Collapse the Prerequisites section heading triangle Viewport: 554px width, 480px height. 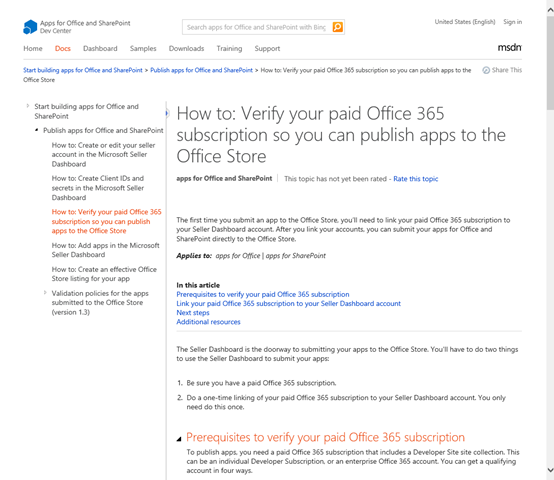pos(179,439)
